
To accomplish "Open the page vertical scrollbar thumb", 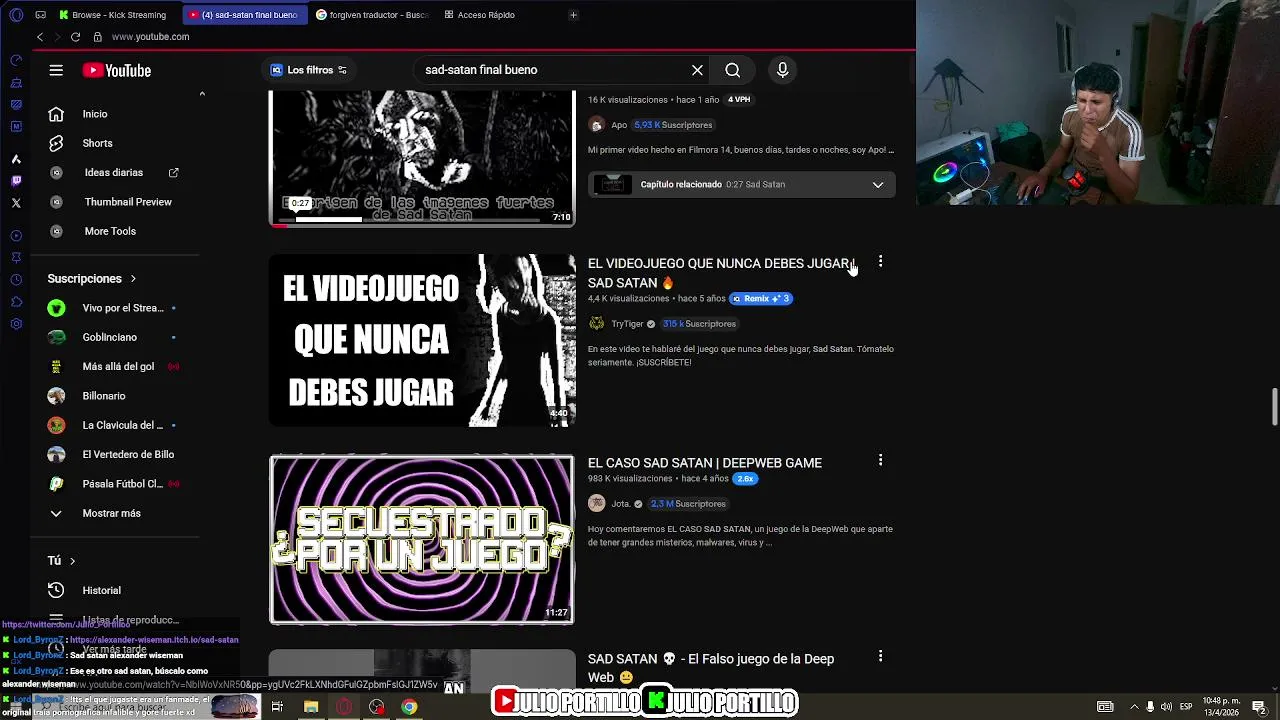I will (x=1274, y=407).
